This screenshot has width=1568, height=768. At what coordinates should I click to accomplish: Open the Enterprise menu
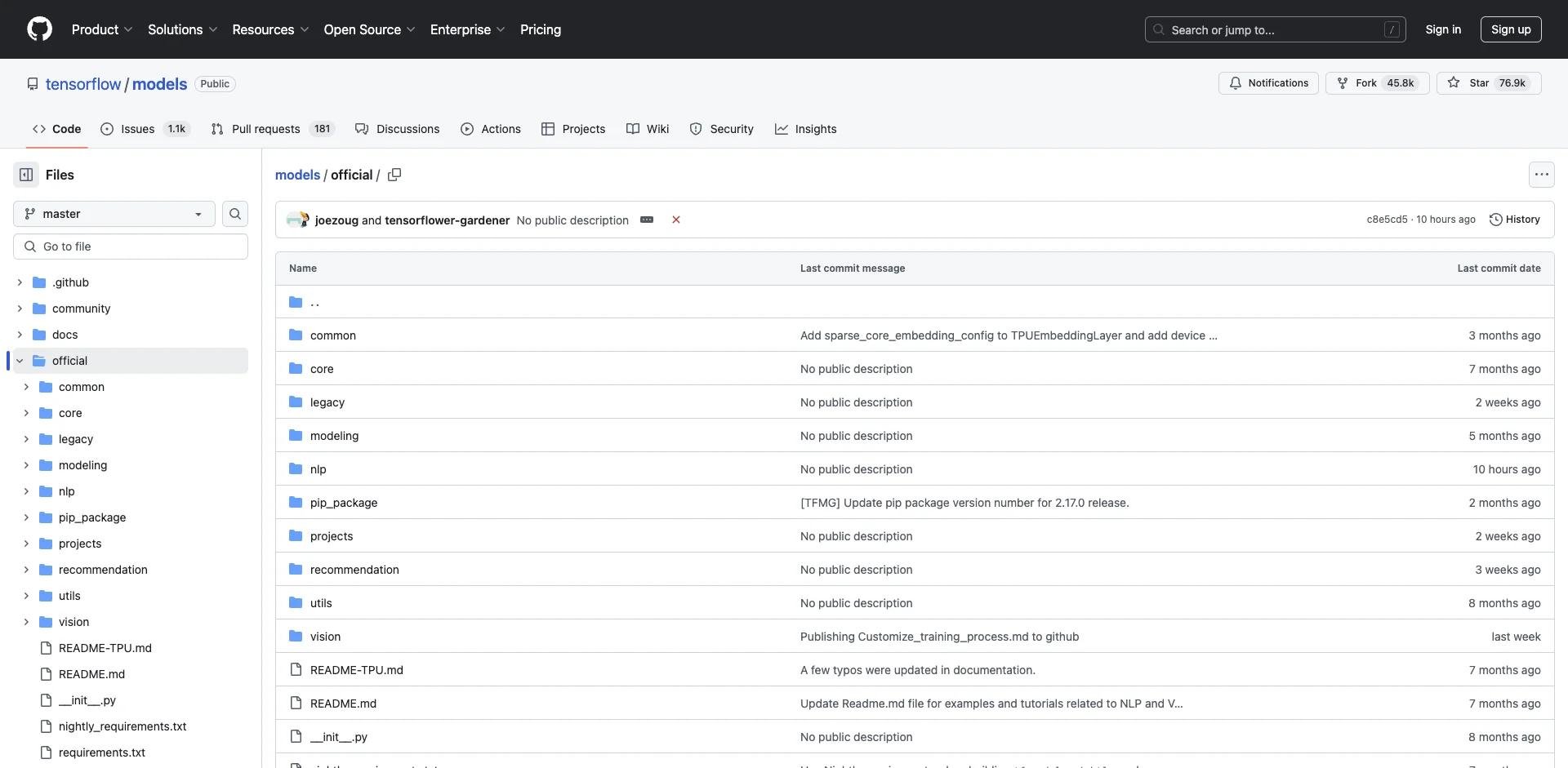tap(467, 29)
